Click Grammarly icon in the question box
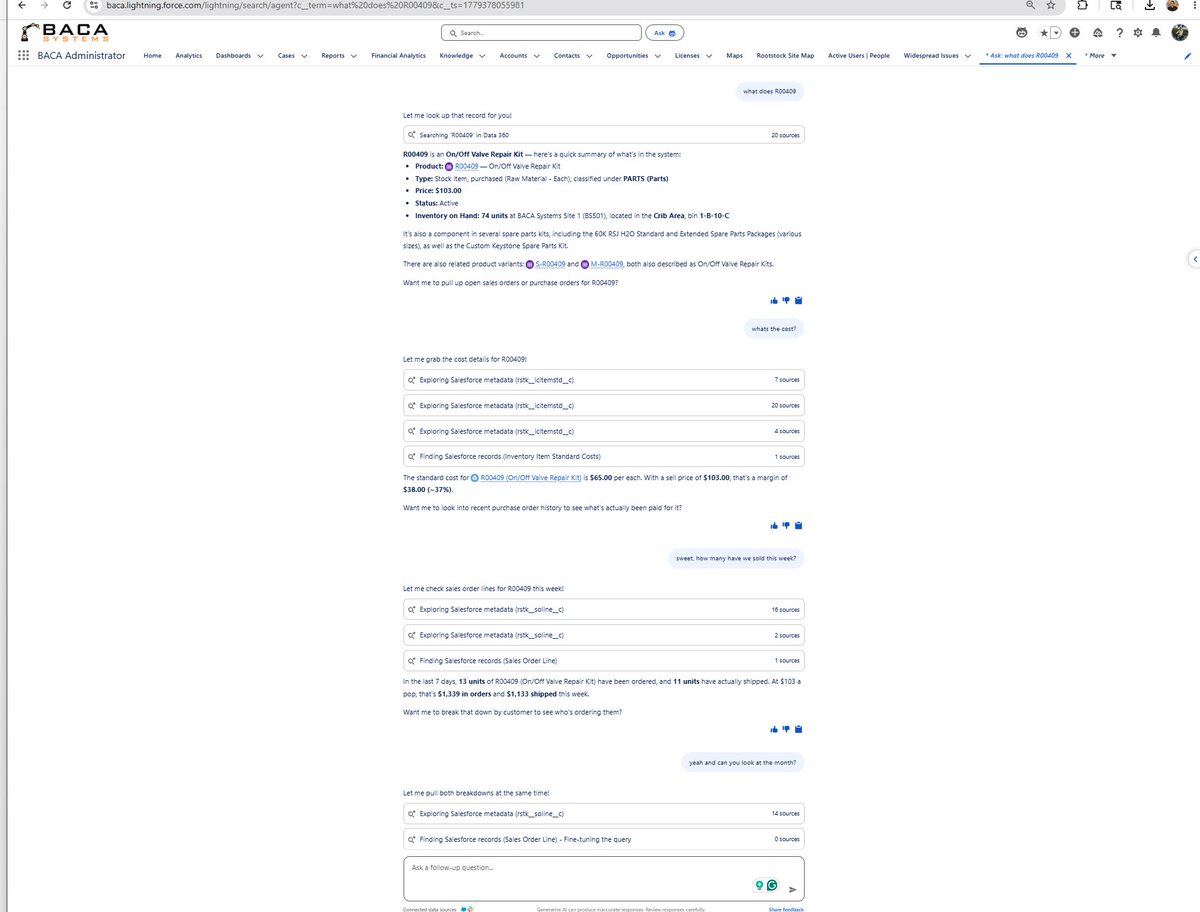Image resolution: width=1200 pixels, height=912 pixels. (x=772, y=885)
